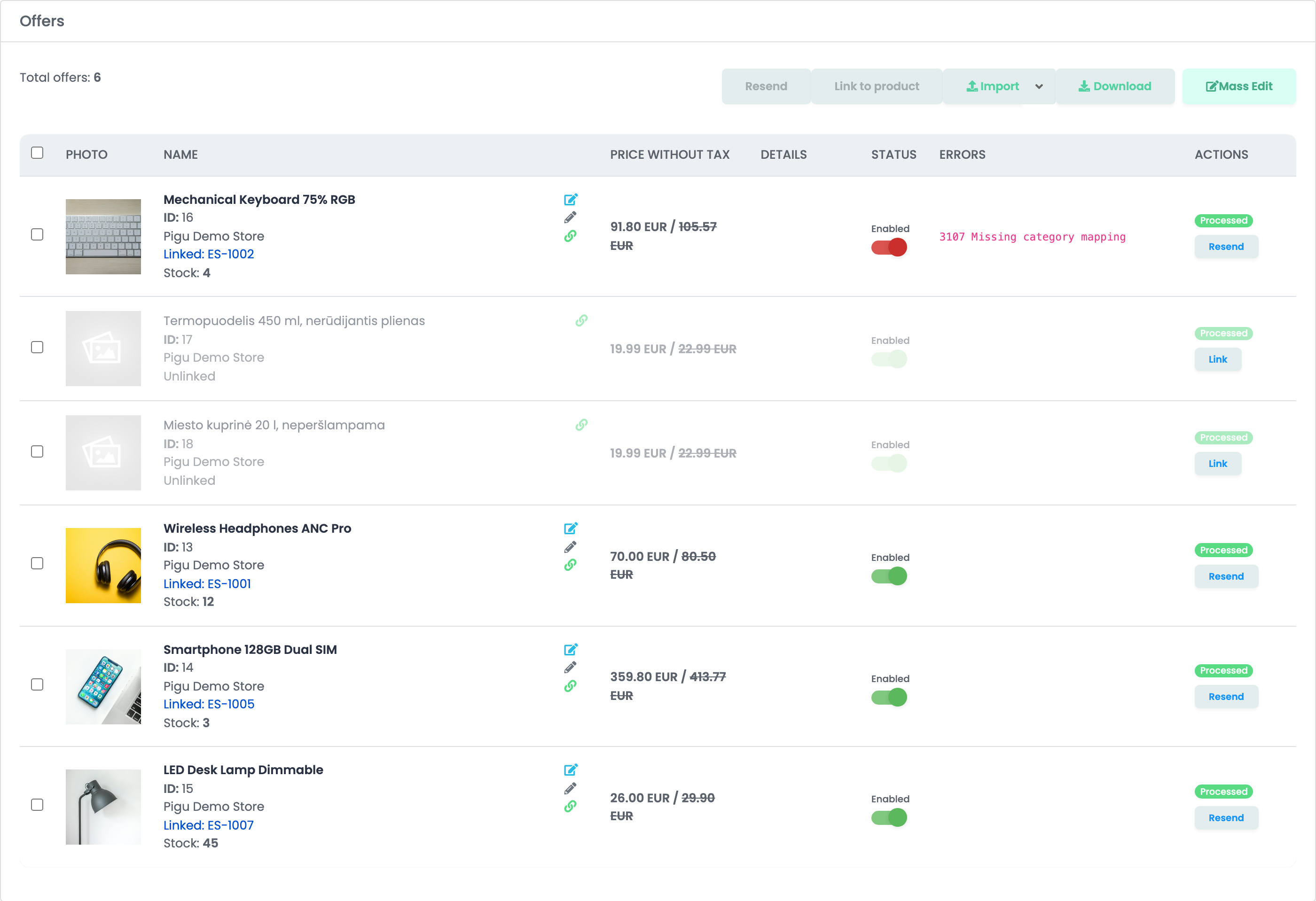The width and height of the screenshot is (1316, 901).
Task: Click the top Resend toolbar button
Action: point(766,86)
